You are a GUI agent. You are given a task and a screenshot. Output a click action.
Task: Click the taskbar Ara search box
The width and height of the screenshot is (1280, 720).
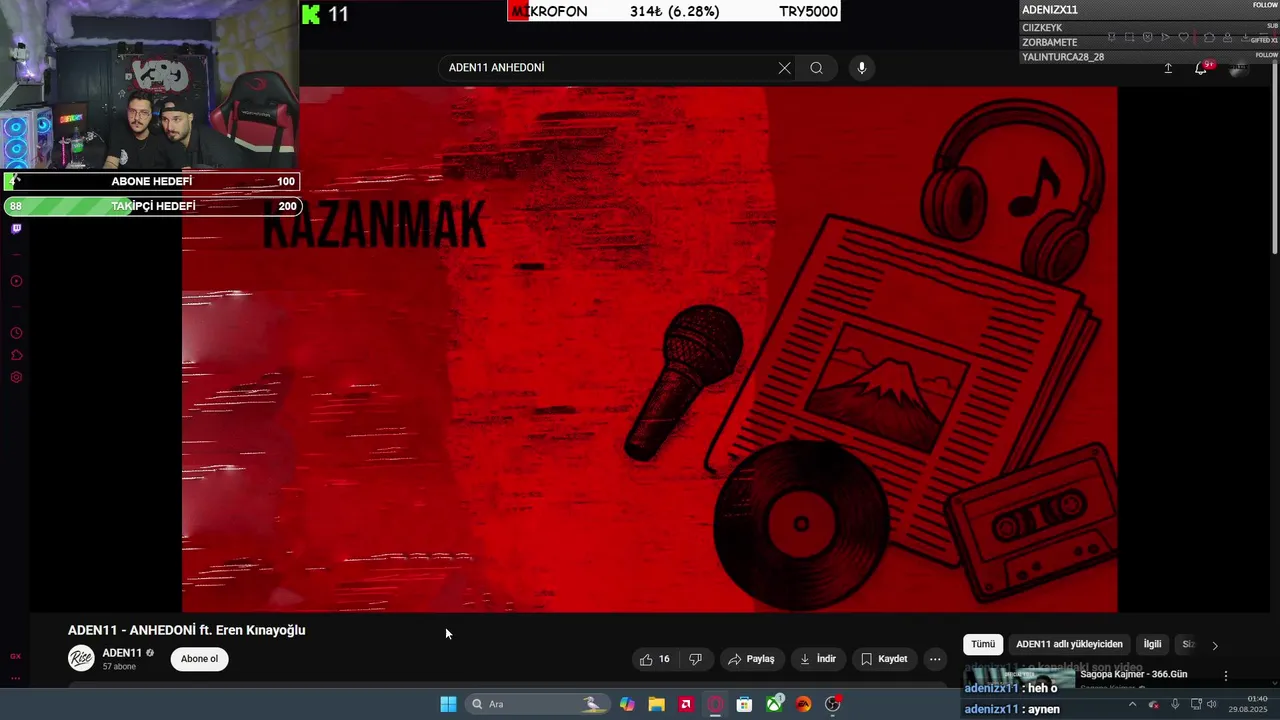coord(537,704)
